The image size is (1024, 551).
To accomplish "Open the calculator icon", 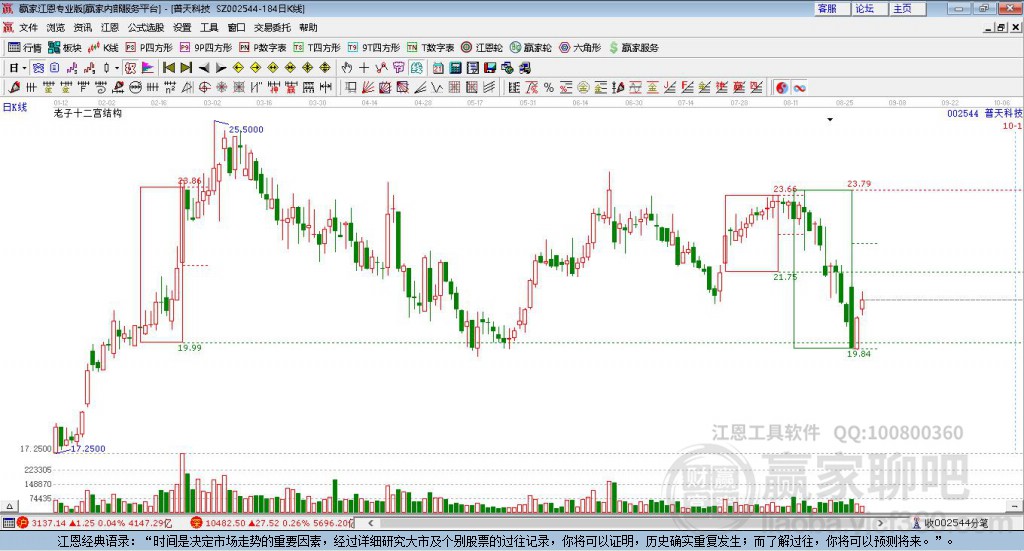I will pyautogui.click(x=455, y=68).
